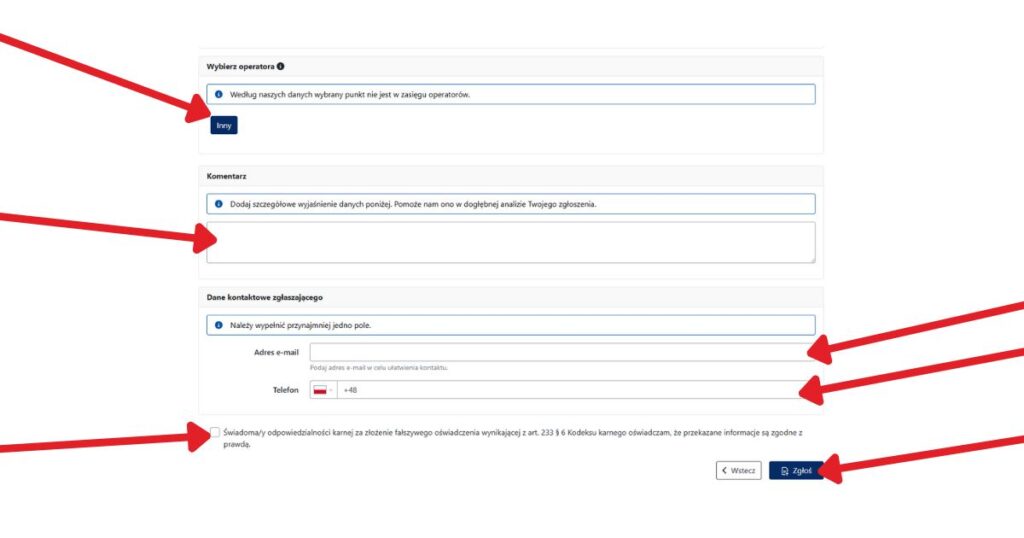
Task: Submit the form with Zgłoś
Action: pyautogui.click(x=797, y=471)
